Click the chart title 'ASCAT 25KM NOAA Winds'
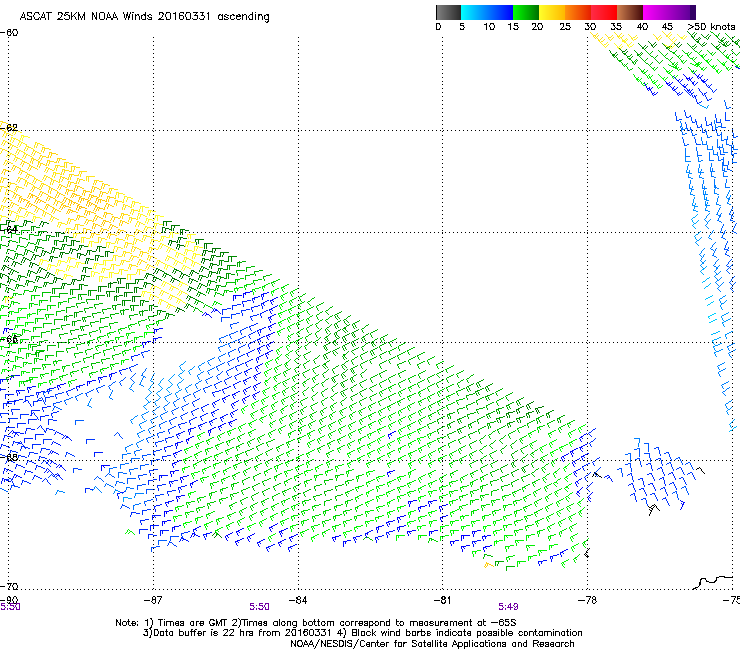Viewport: 740px width, 650px height. point(87,17)
